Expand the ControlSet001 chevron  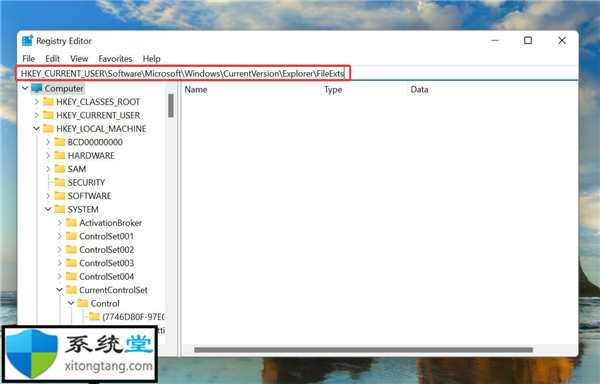coord(59,236)
